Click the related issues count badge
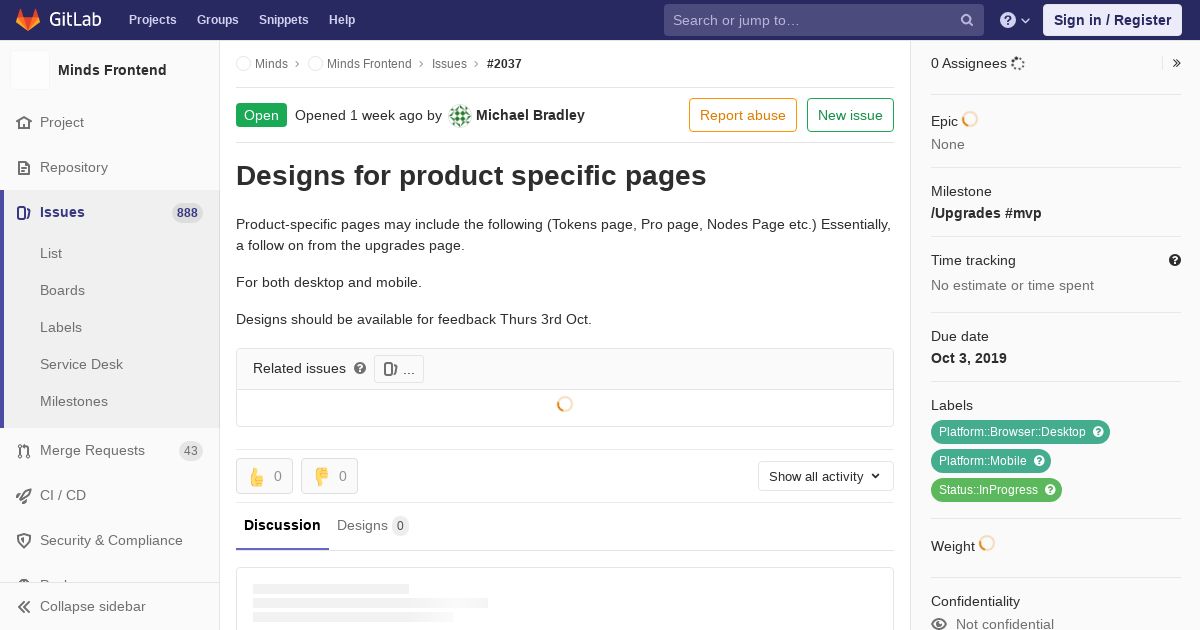Image resolution: width=1200 pixels, height=630 pixels. point(399,369)
